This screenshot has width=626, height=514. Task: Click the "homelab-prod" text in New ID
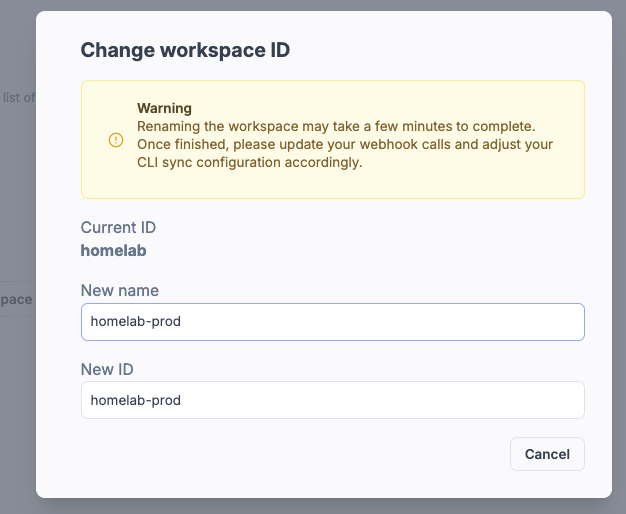135,400
